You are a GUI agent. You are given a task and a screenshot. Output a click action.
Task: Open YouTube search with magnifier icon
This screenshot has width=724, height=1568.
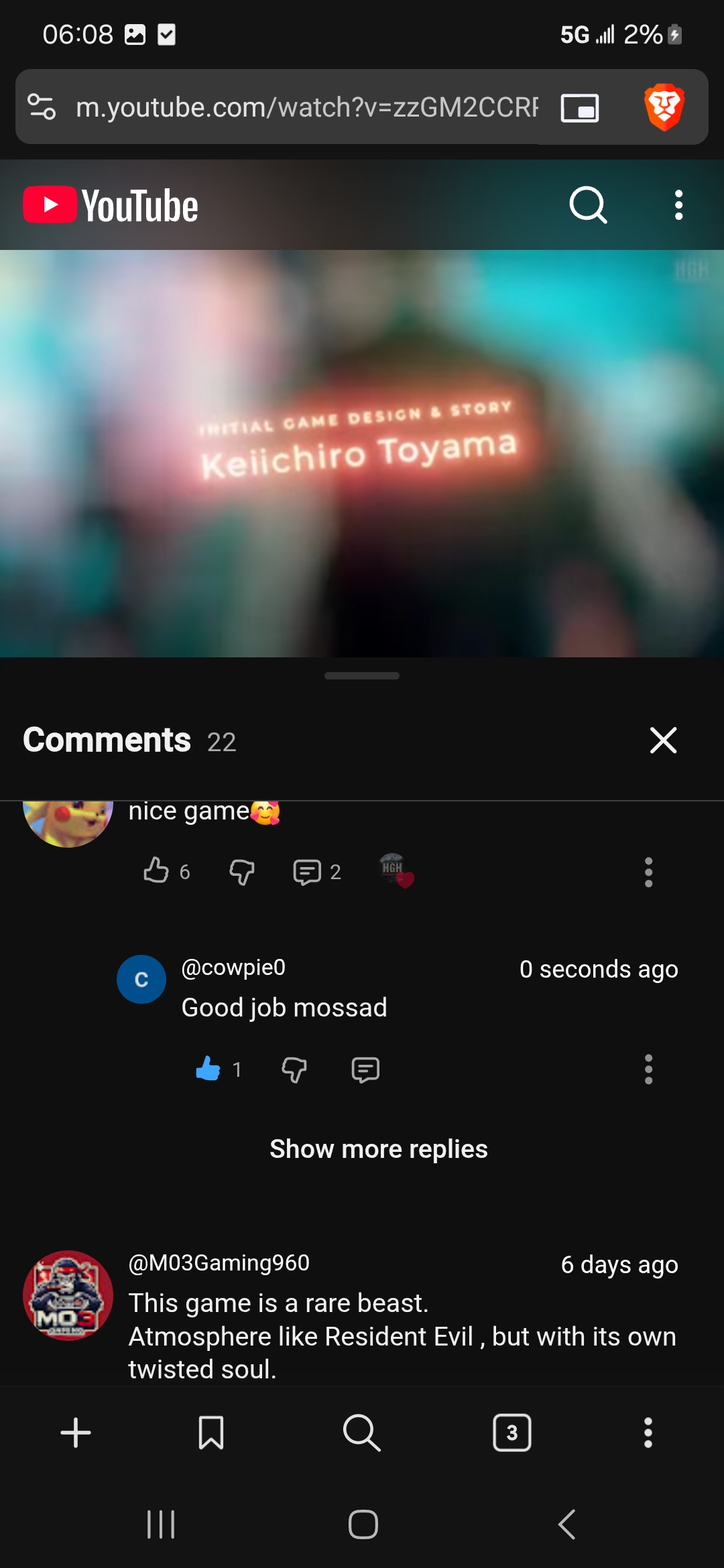click(x=588, y=205)
